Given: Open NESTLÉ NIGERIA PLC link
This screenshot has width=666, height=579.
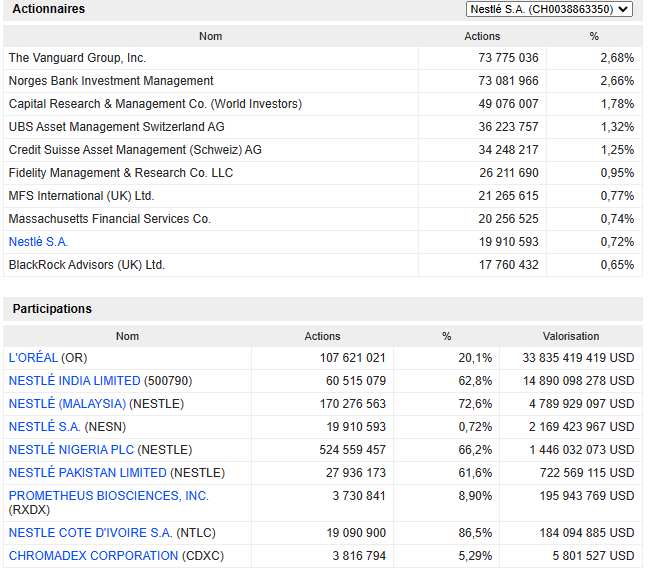Looking at the screenshot, I should (x=71, y=450).
